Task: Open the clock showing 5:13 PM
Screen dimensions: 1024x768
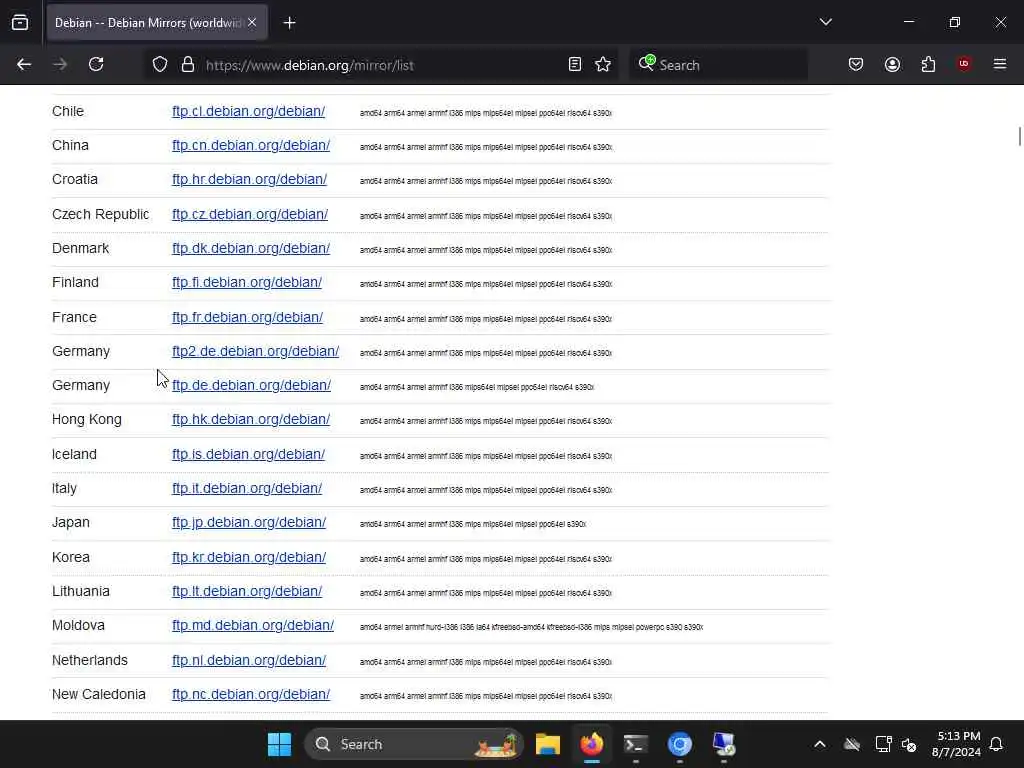Action: tap(956, 744)
